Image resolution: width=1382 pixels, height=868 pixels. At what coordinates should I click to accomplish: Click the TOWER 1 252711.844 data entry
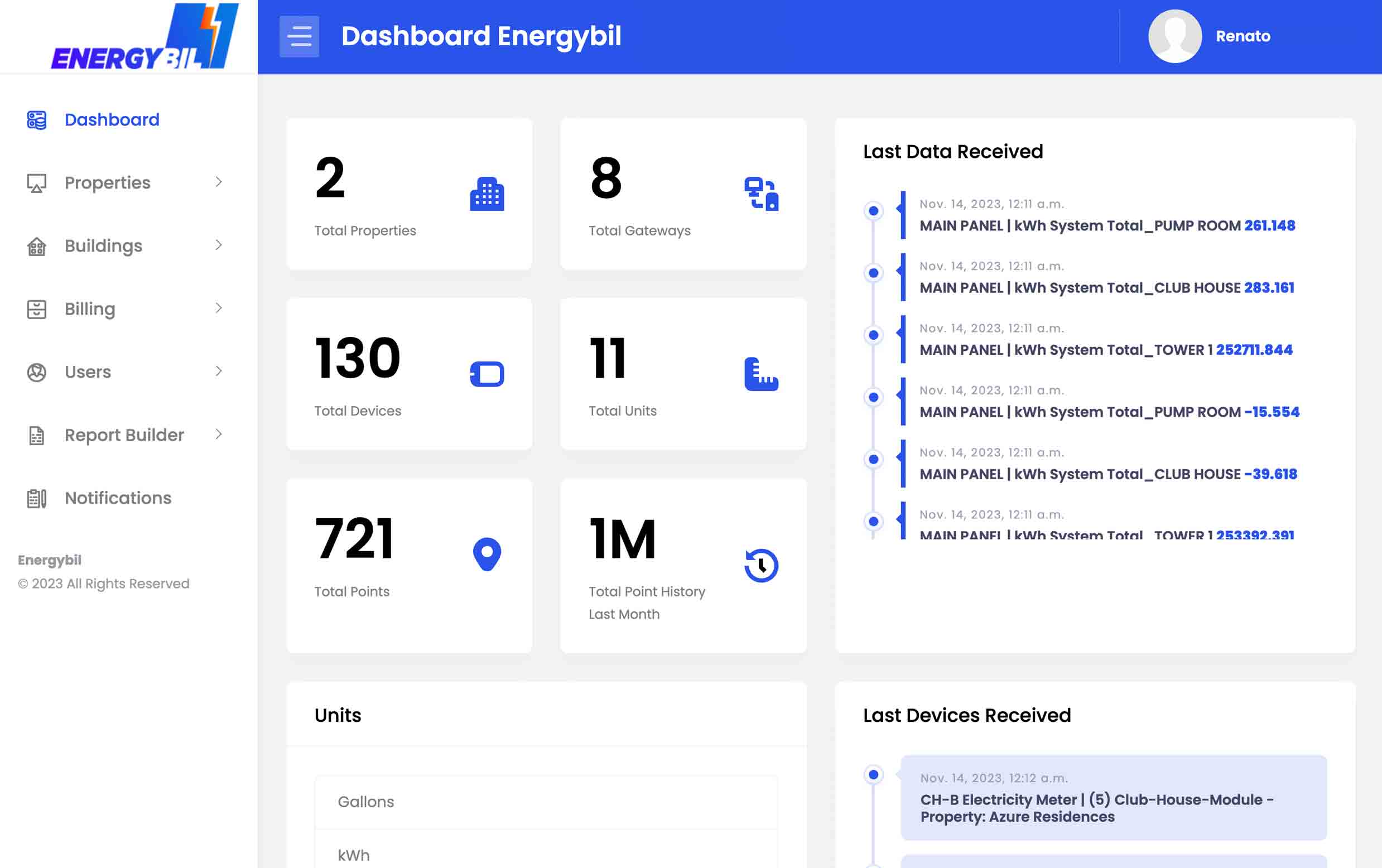pyautogui.click(x=1106, y=350)
